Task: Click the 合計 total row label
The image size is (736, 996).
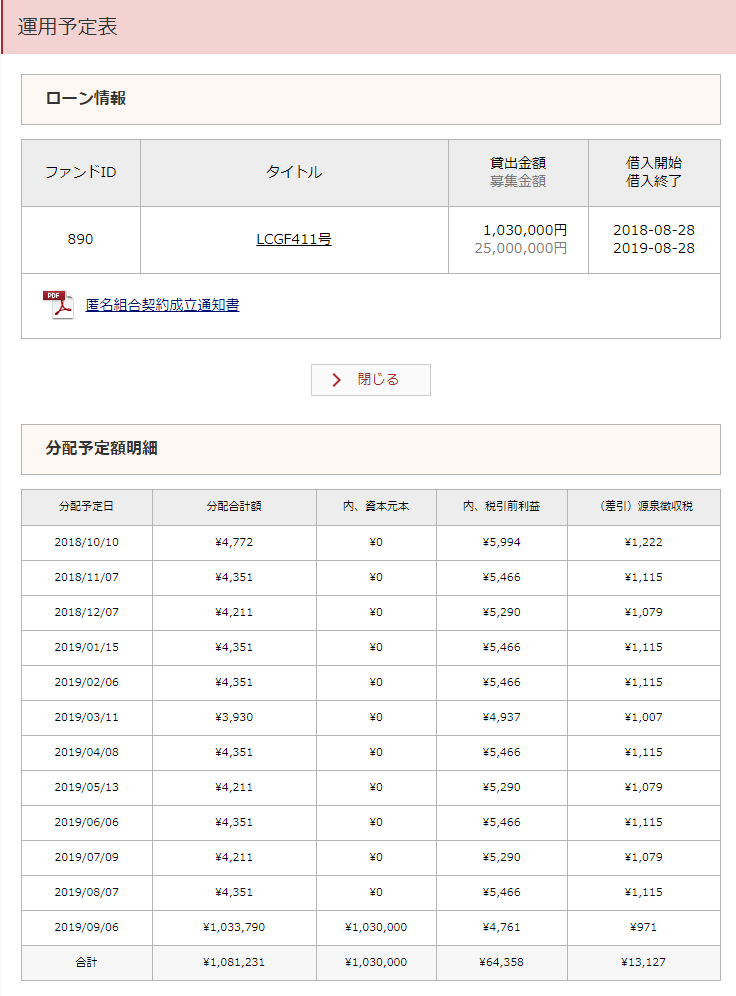Action: [x=86, y=962]
